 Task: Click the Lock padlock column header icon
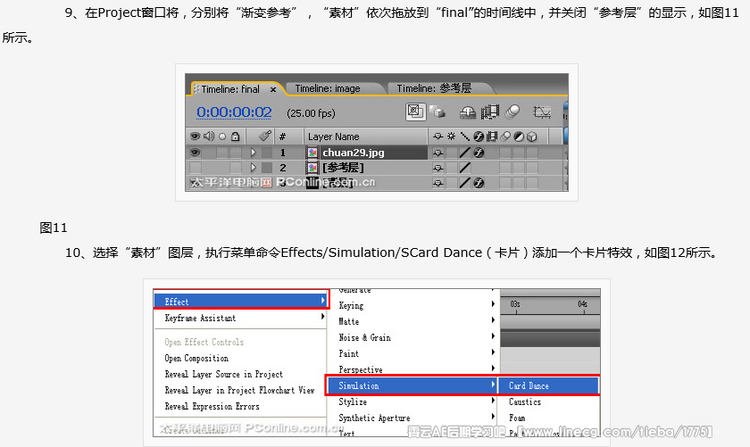pyautogui.click(x=235, y=137)
